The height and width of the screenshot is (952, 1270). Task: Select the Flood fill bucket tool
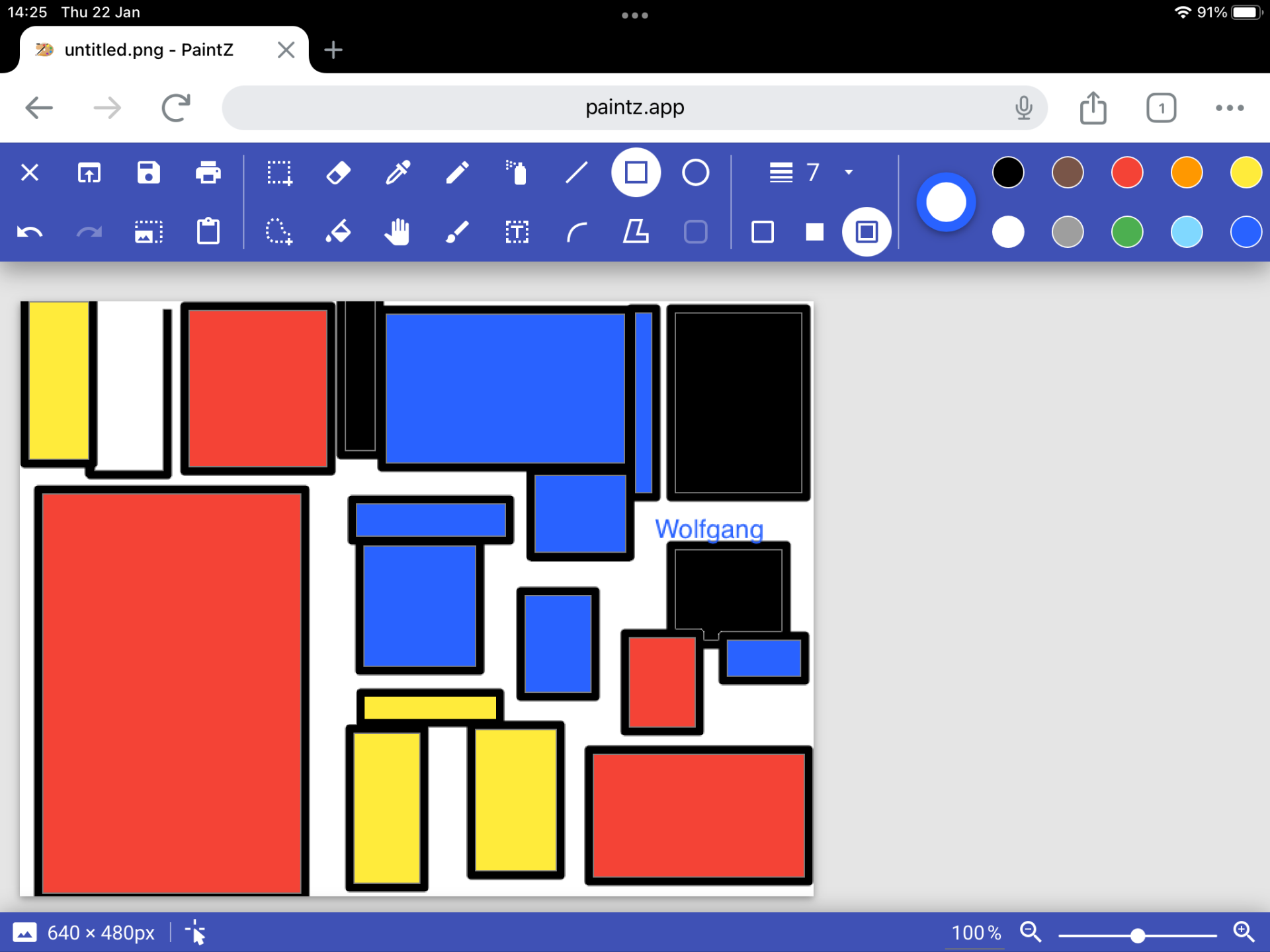click(339, 232)
